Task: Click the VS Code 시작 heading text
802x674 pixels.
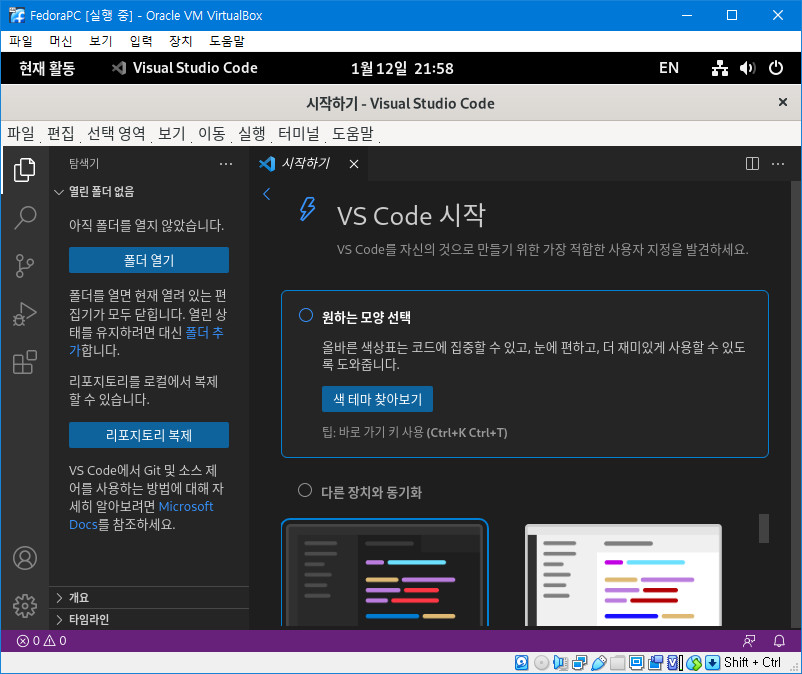Action: click(x=411, y=215)
